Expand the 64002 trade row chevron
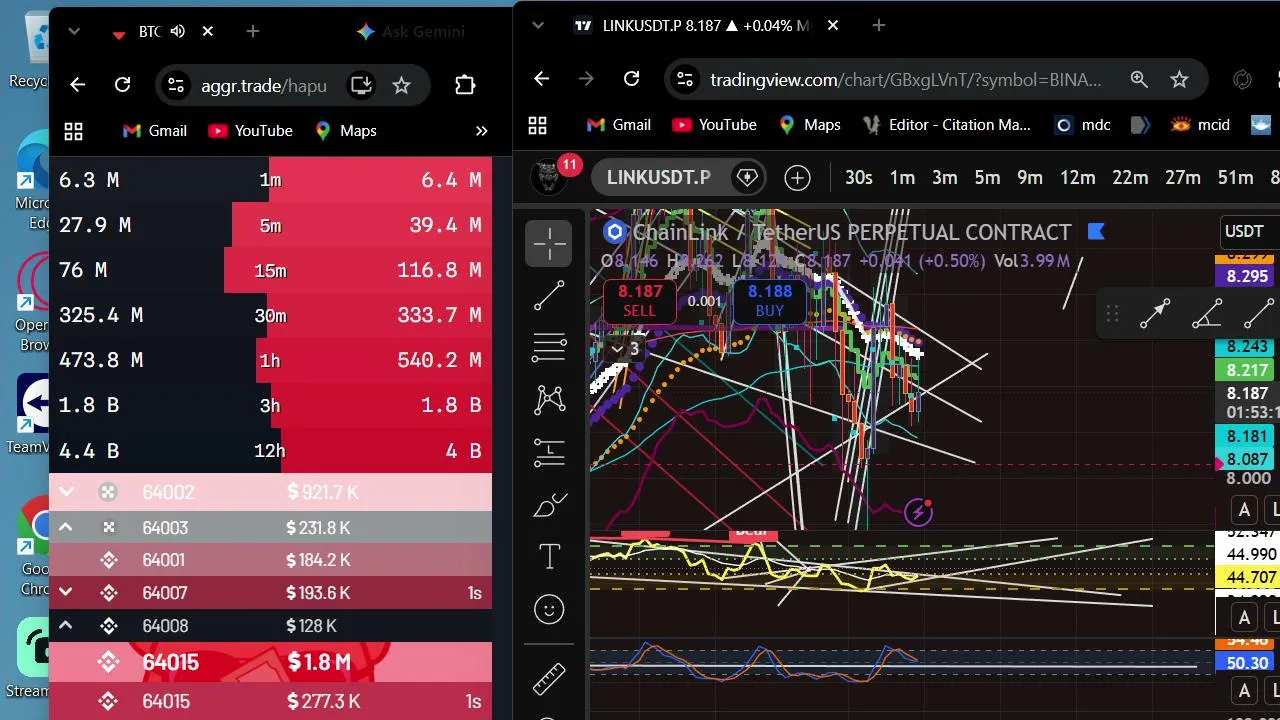This screenshot has height=720, width=1280. click(x=66, y=492)
